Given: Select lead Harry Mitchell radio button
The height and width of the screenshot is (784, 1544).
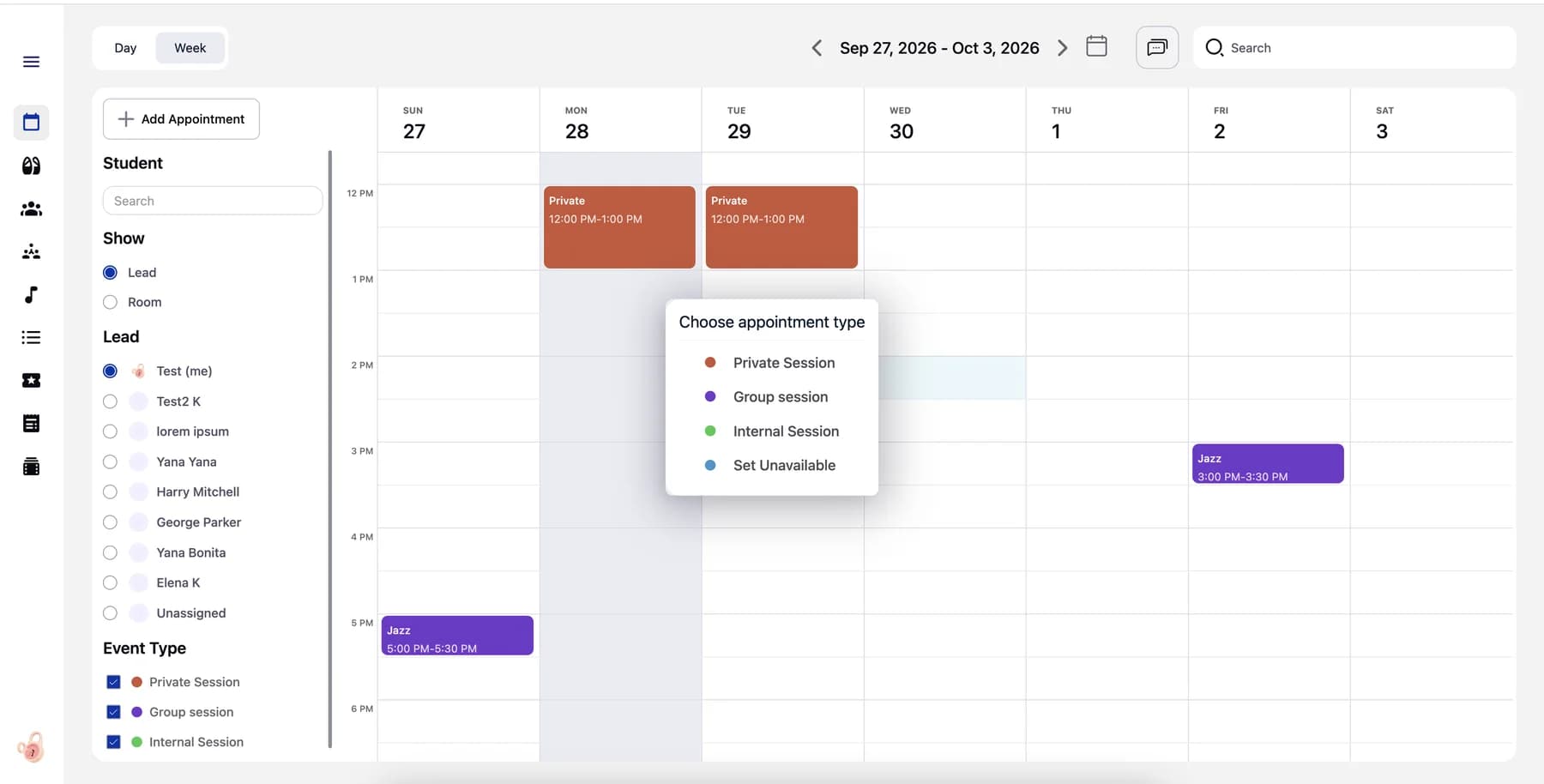Looking at the screenshot, I should (x=110, y=492).
